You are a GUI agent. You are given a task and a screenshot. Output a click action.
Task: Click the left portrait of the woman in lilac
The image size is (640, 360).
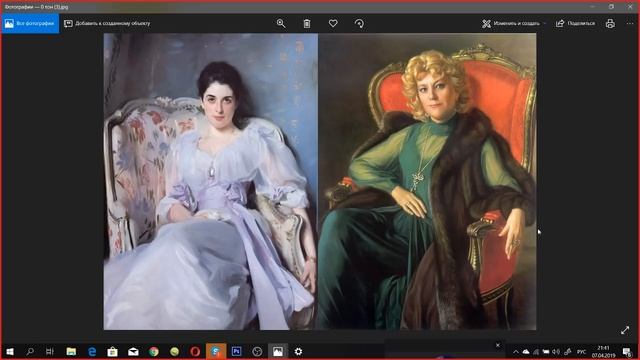(211, 182)
